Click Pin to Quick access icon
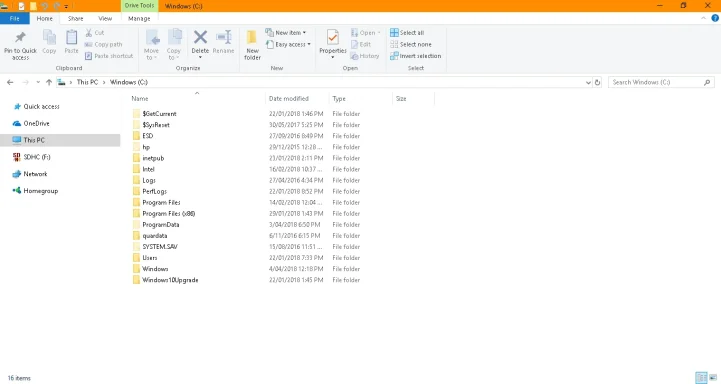The width and height of the screenshot is (721, 384). click(x=20, y=37)
